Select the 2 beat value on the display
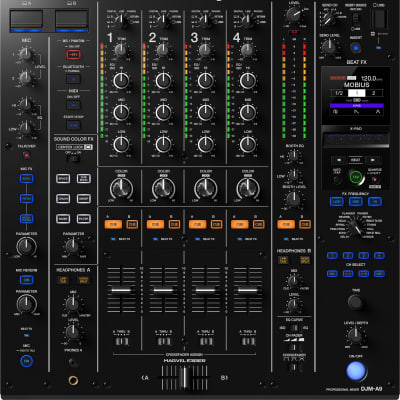Viewport: 400px width, 400px height. pos(374,93)
